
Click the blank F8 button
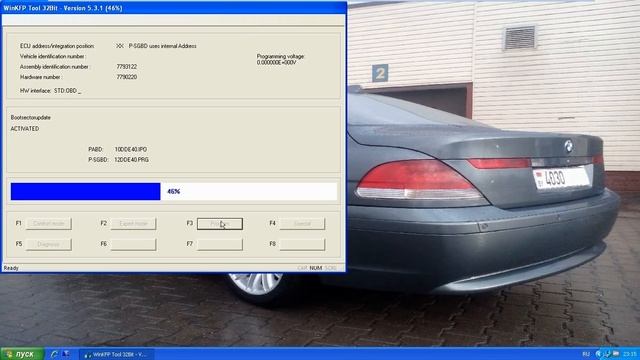[x=302, y=244]
